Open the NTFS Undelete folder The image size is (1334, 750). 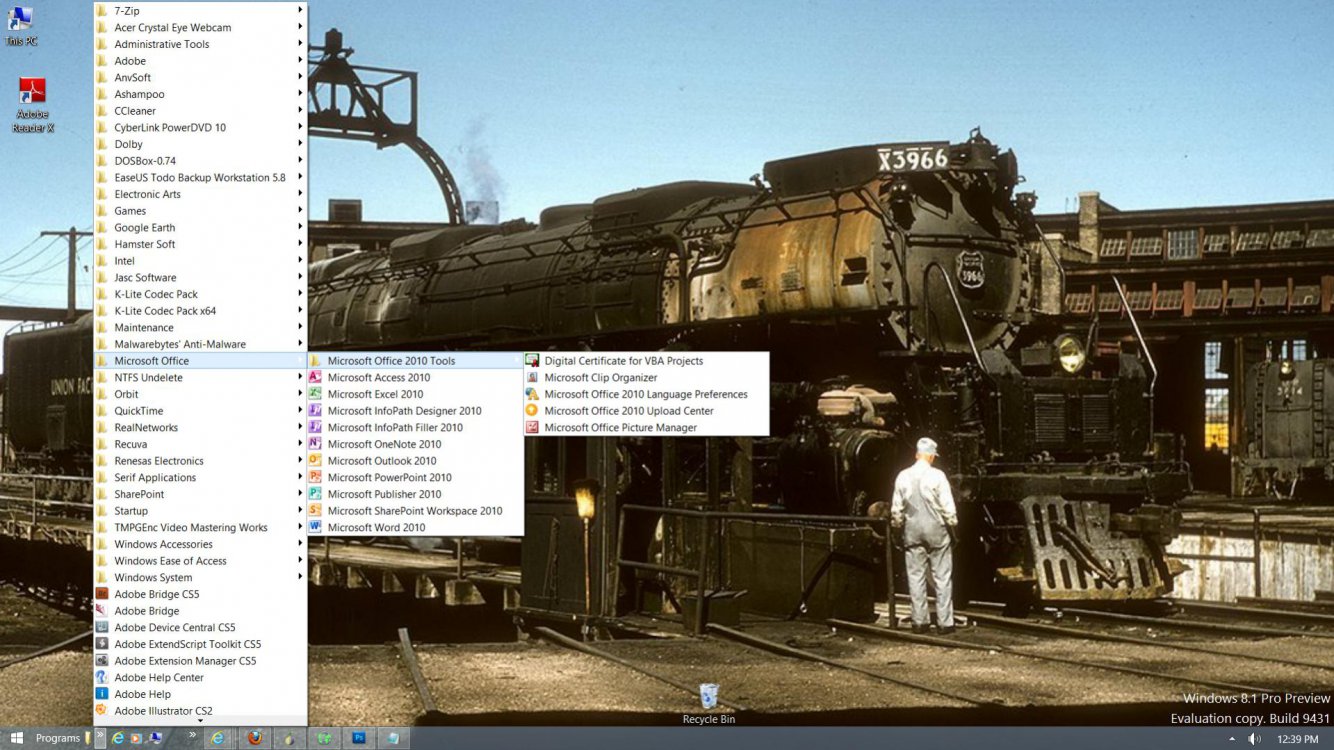click(x=200, y=377)
